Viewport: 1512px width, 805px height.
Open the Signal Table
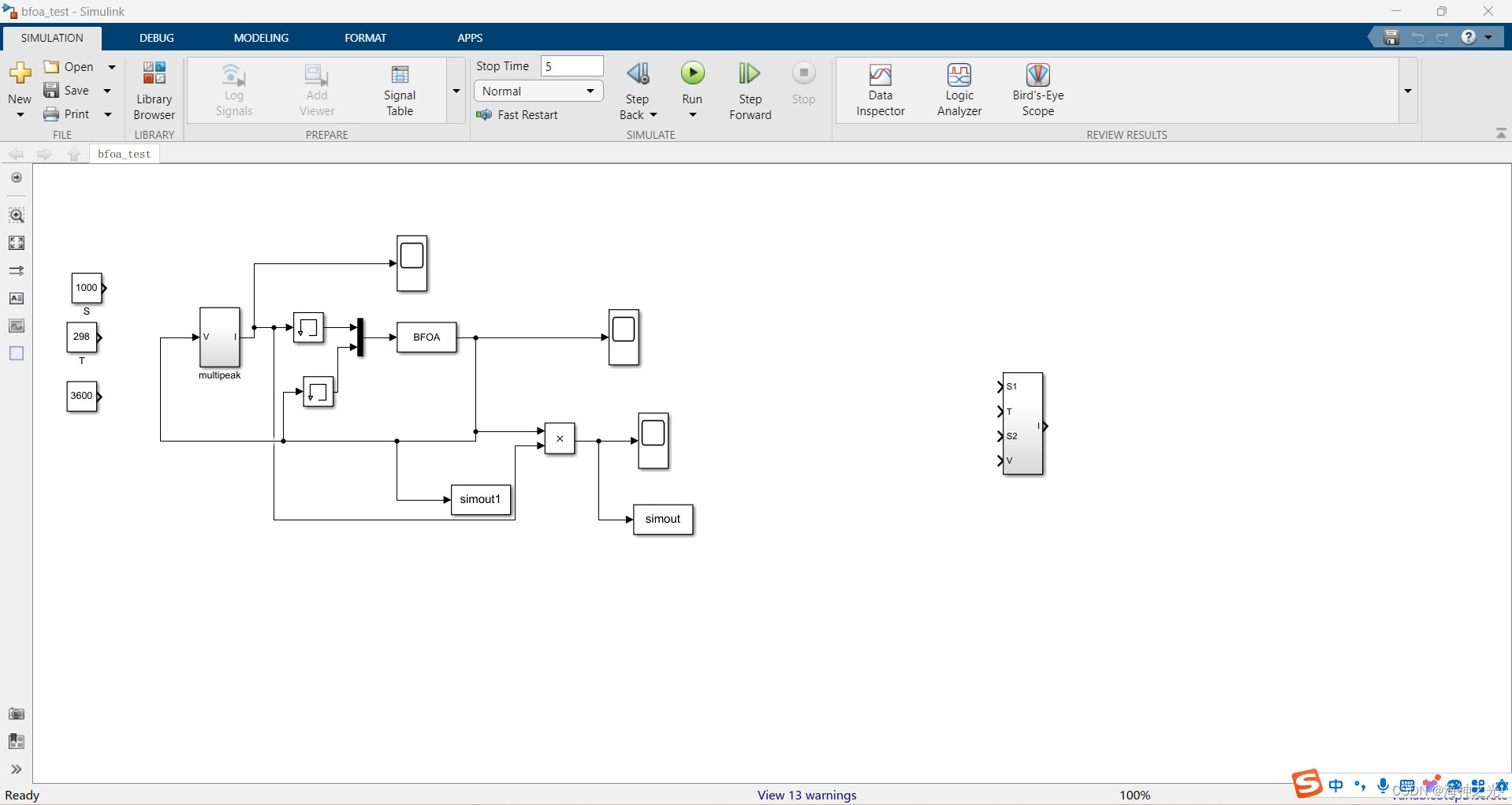pyautogui.click(x=400, y=91)
